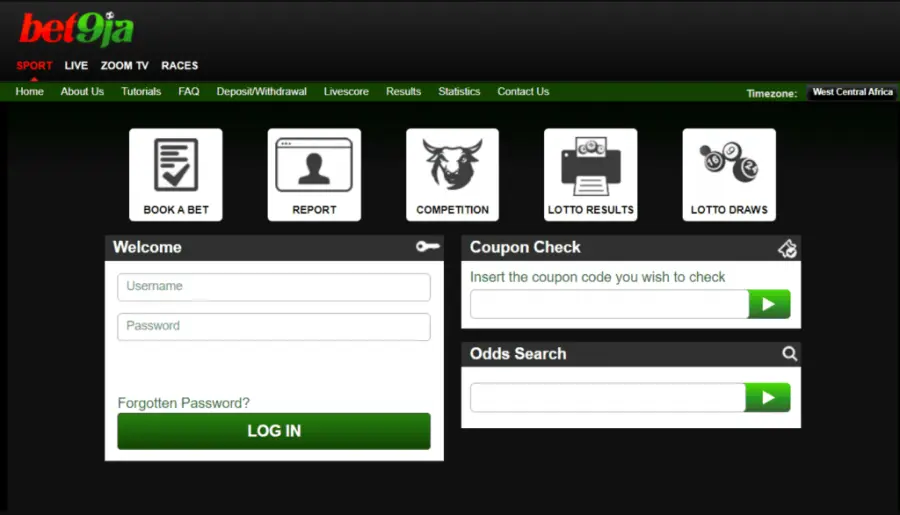Open the RACES tab

tap(180, 66)
